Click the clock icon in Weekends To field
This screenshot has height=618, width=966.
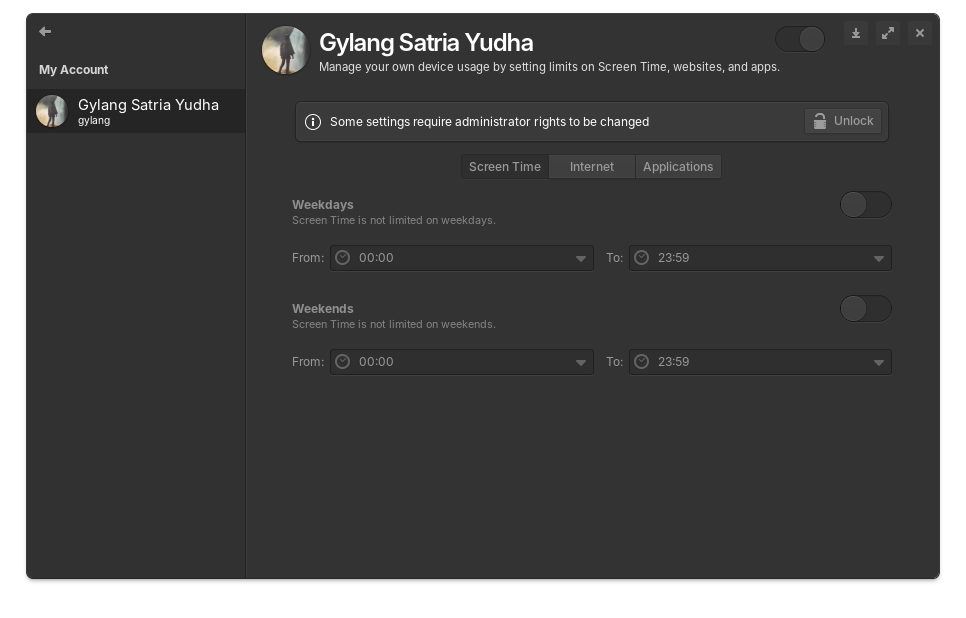pyautogui.click(x=642, y=362)
